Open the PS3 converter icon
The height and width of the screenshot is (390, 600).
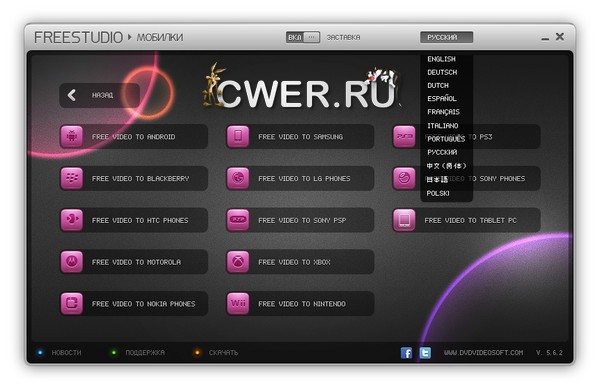(x=404, y=136)
